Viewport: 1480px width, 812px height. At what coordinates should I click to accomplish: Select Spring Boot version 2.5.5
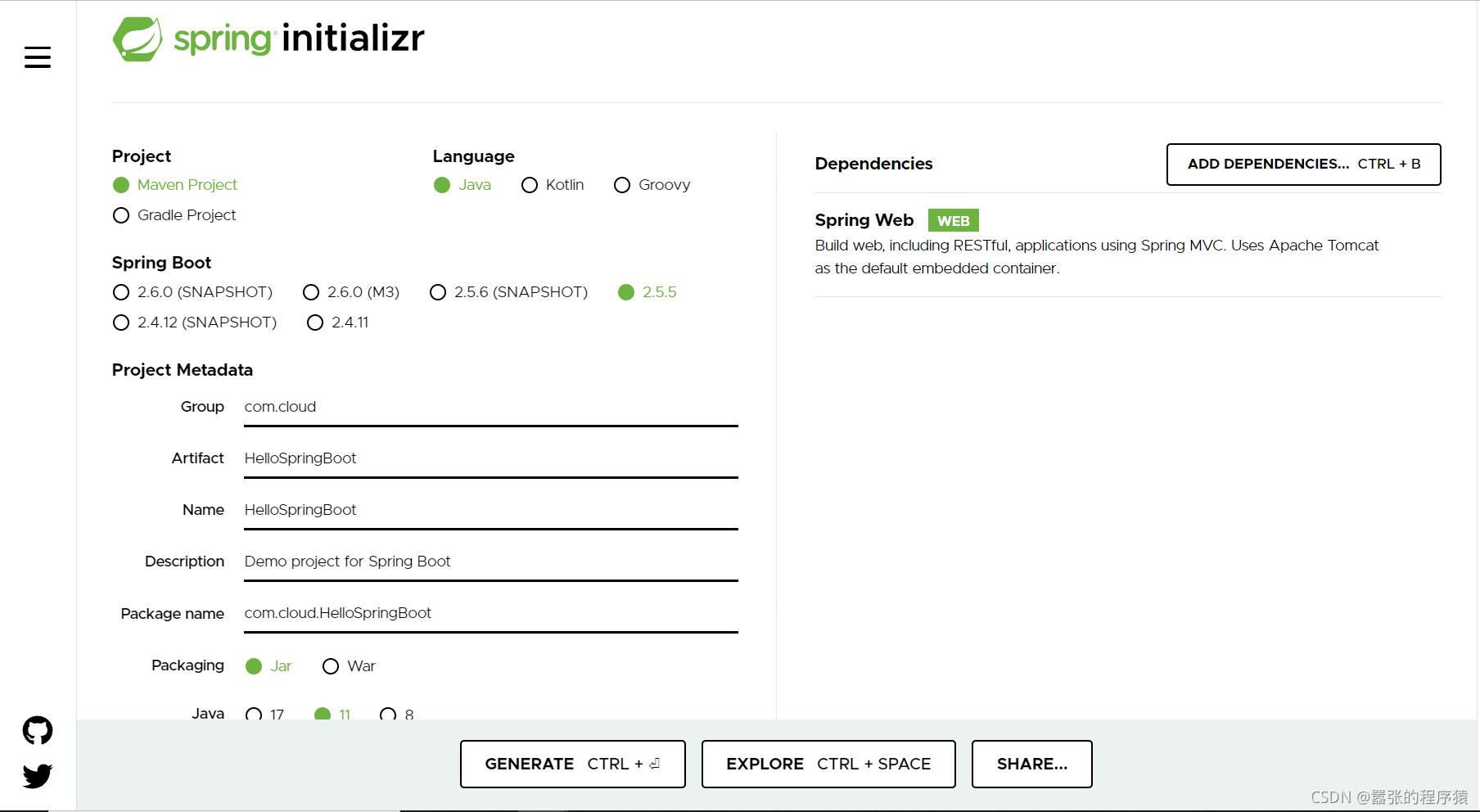tap(647, 292)
